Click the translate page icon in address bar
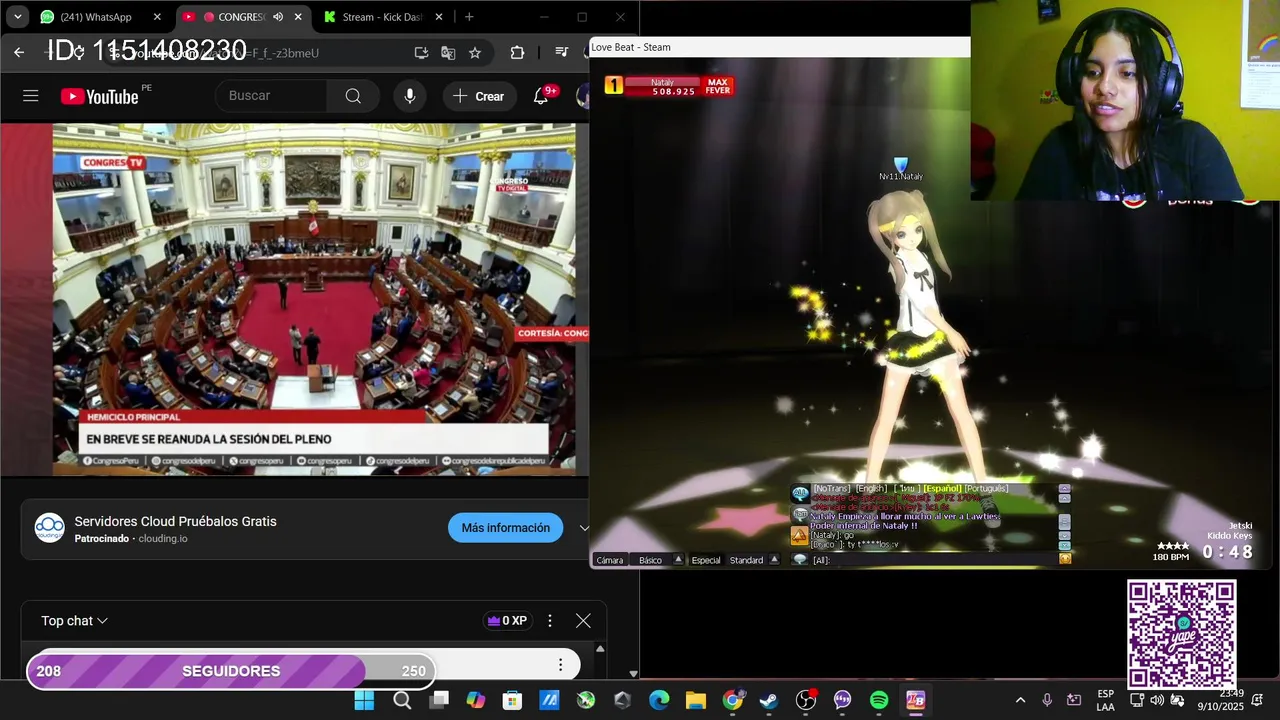1280x720 pixels. (448, 53)
